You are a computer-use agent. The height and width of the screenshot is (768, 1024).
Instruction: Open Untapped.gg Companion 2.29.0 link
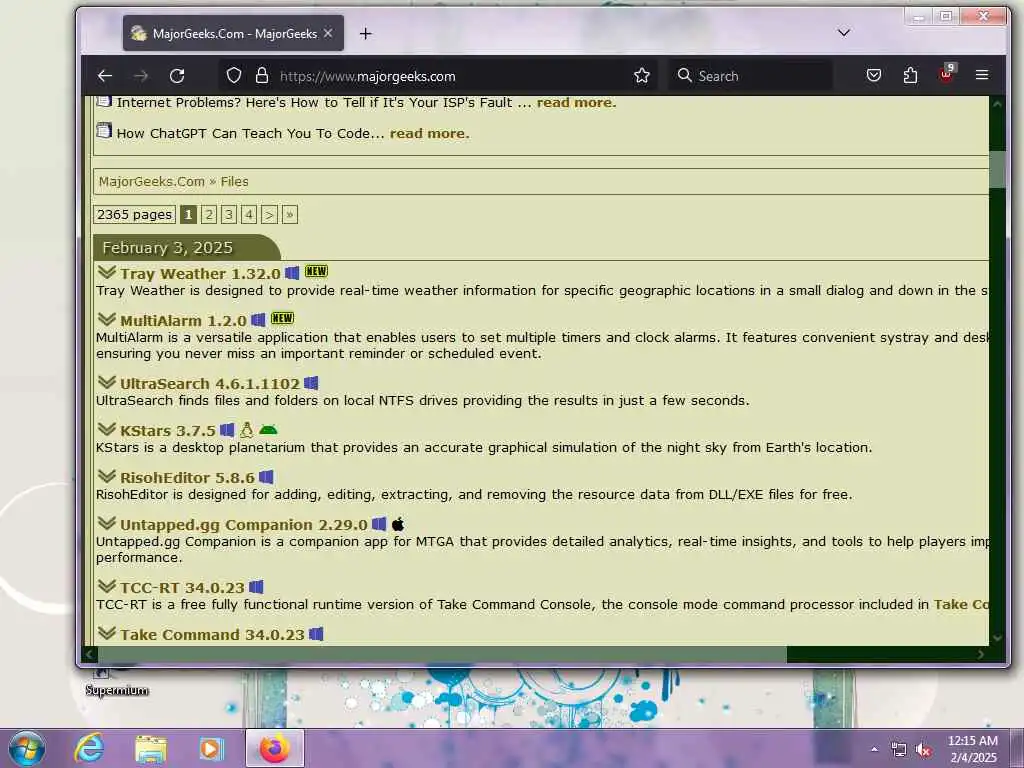click(x=244, y=524)
